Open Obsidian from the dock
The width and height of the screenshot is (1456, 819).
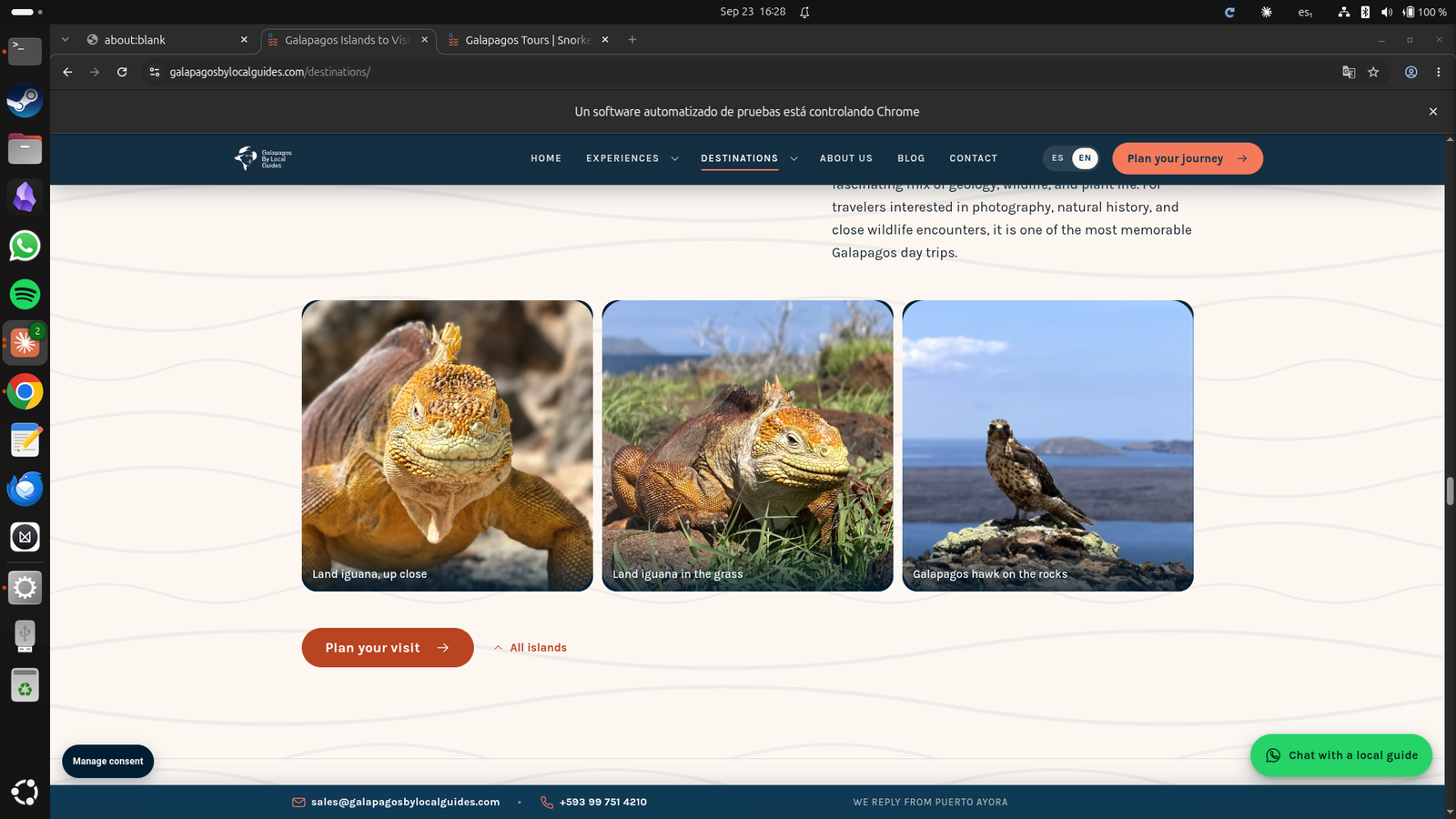click(25, 197)
